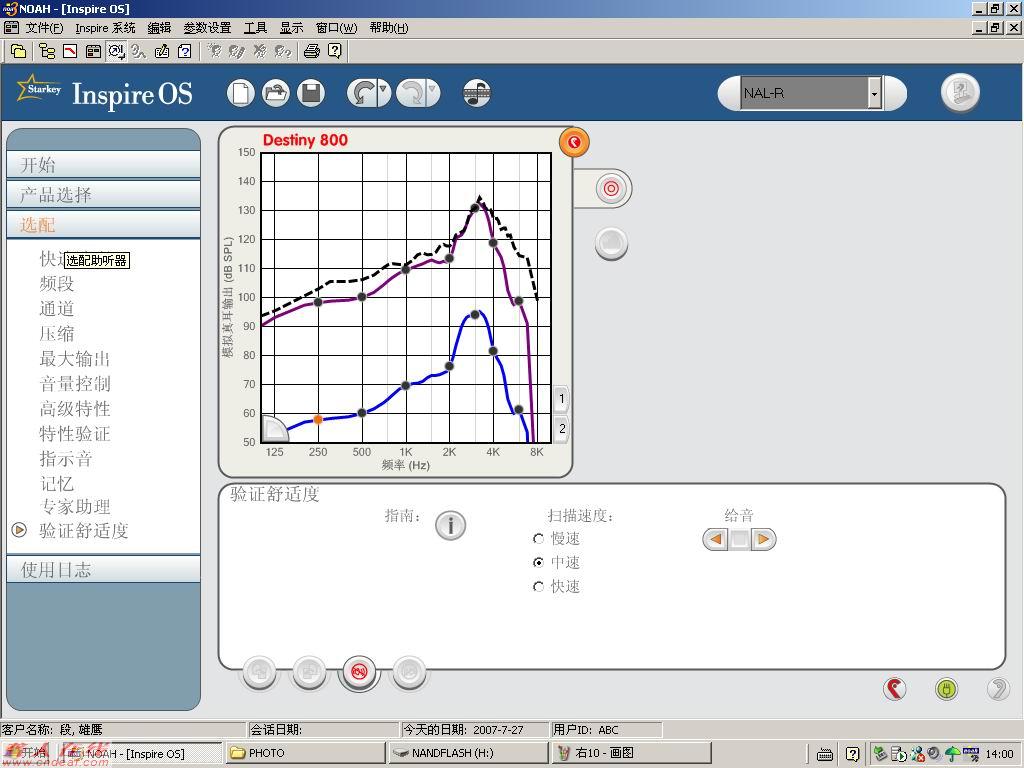Click the NOAH folder toolbar icon
The height and width of the screenshot is (768, 1024).
pyautogui.click(x=18, y=51)
